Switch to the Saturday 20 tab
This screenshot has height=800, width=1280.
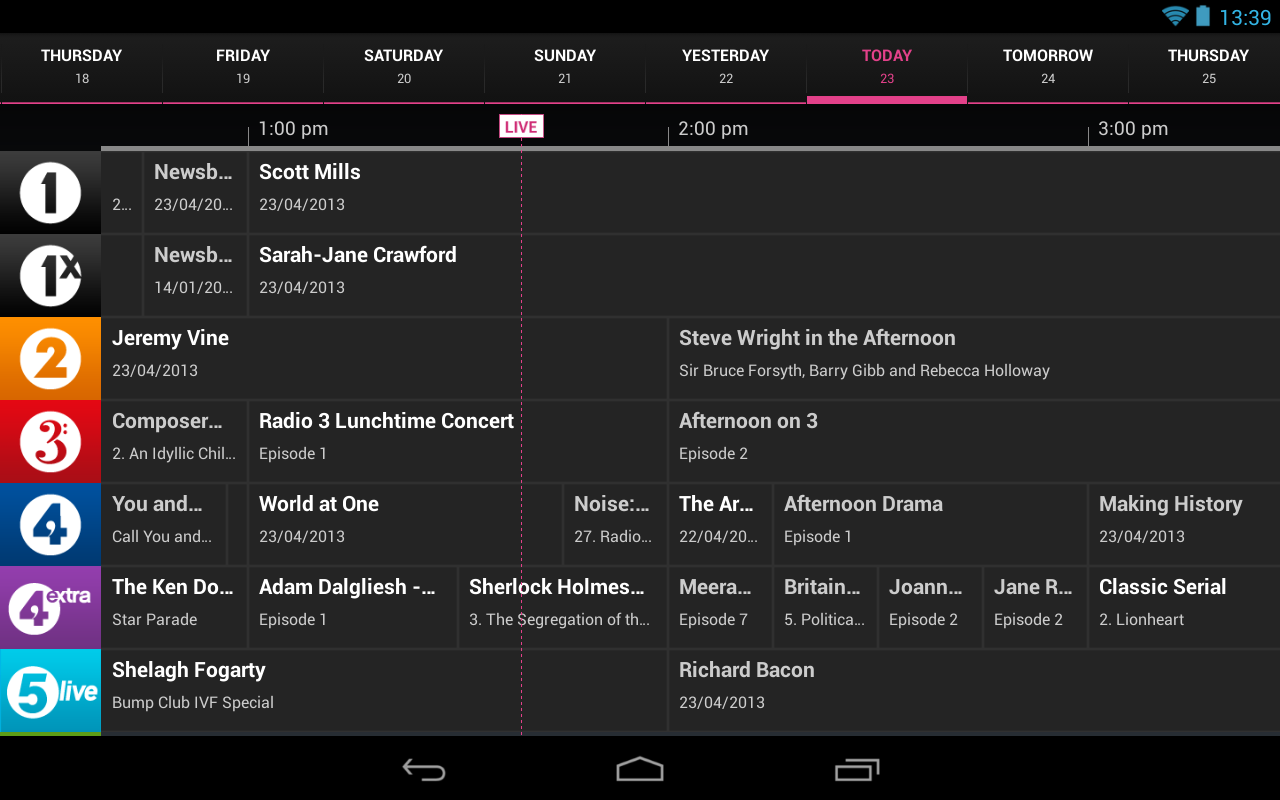point(404,67)
